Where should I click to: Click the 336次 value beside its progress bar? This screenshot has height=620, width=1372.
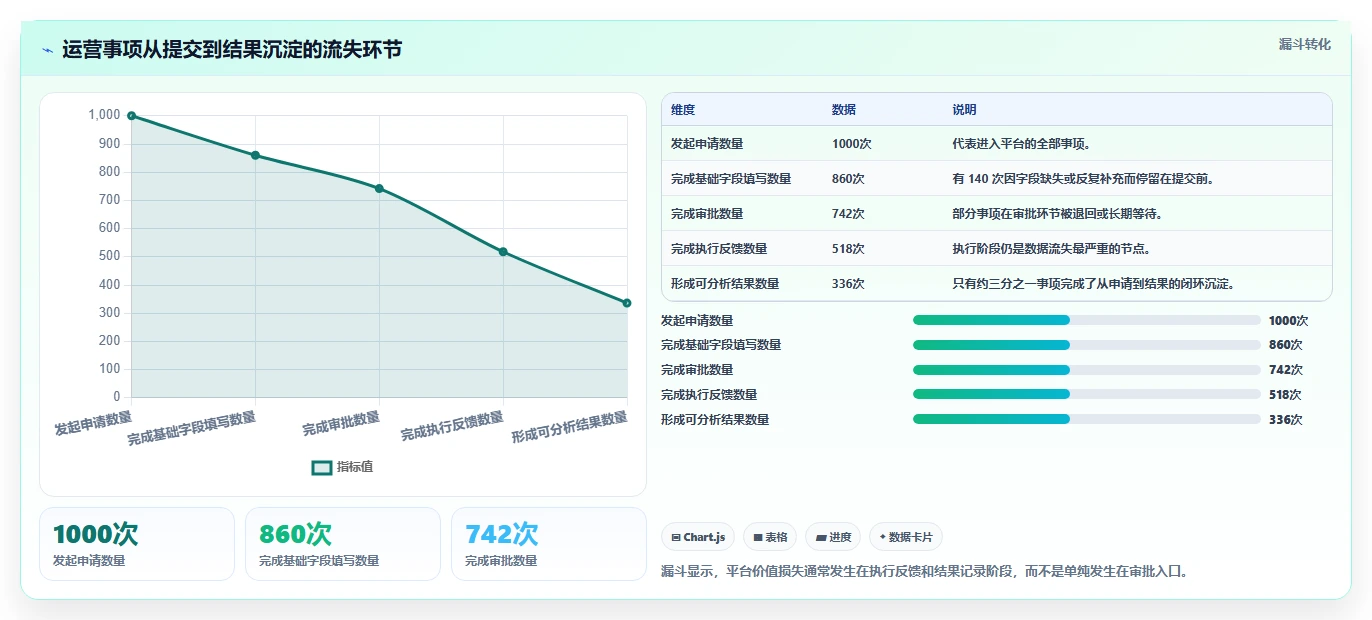(1285, 420)
